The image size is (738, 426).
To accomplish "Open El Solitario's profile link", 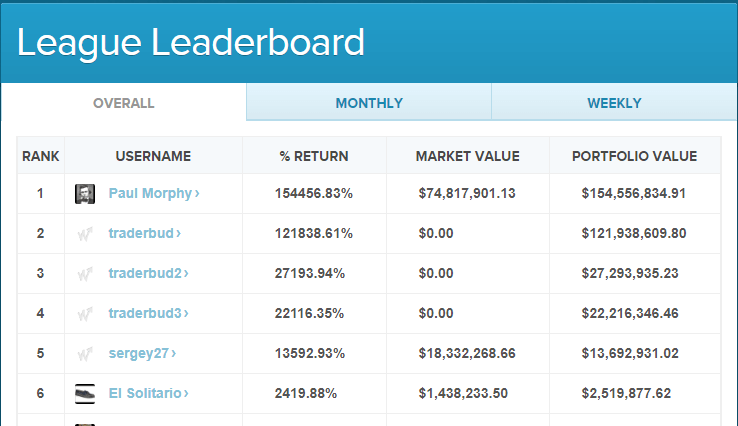I will (148, 393).
